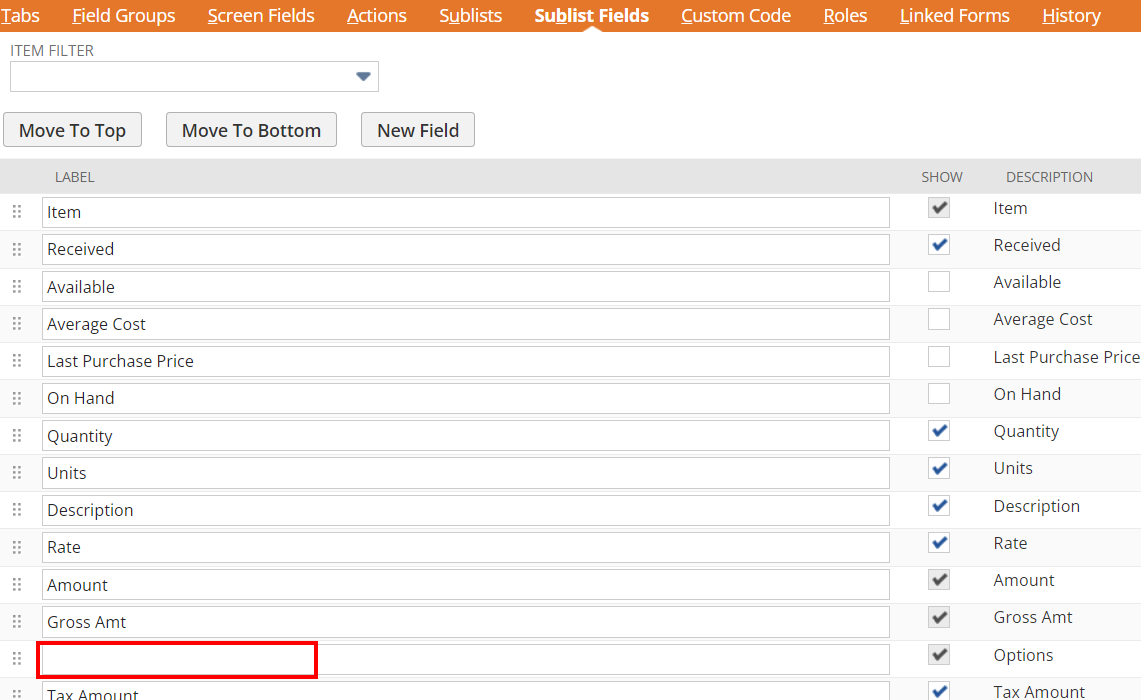Open the Item Filter dropdown
This screenshot has height=700, width=1141.
(x=363, y=77)
